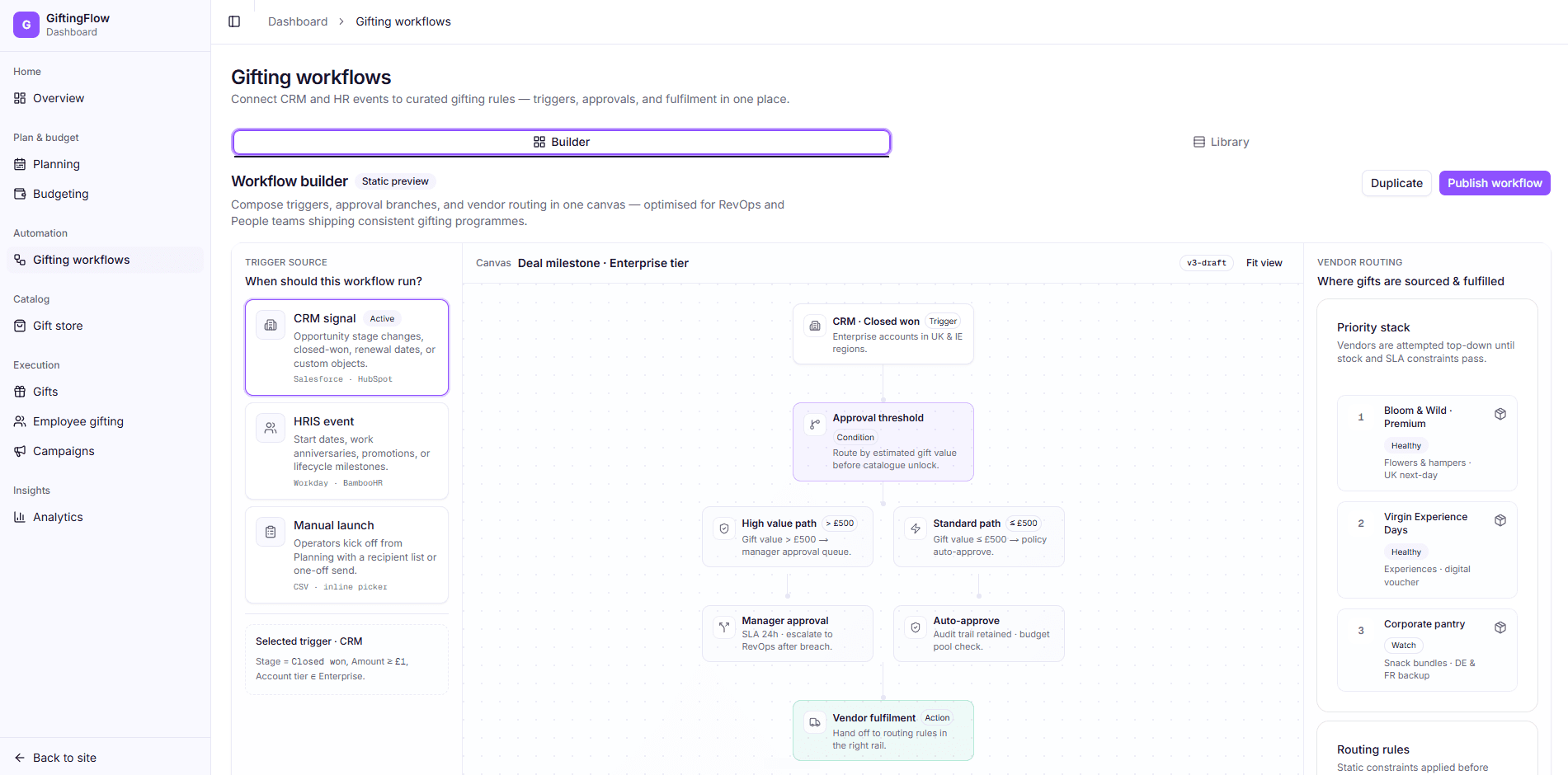Viewport: 1568px width, 775px height.
Task: Click the CRM signal card icon
Action: tap(271, 325)
